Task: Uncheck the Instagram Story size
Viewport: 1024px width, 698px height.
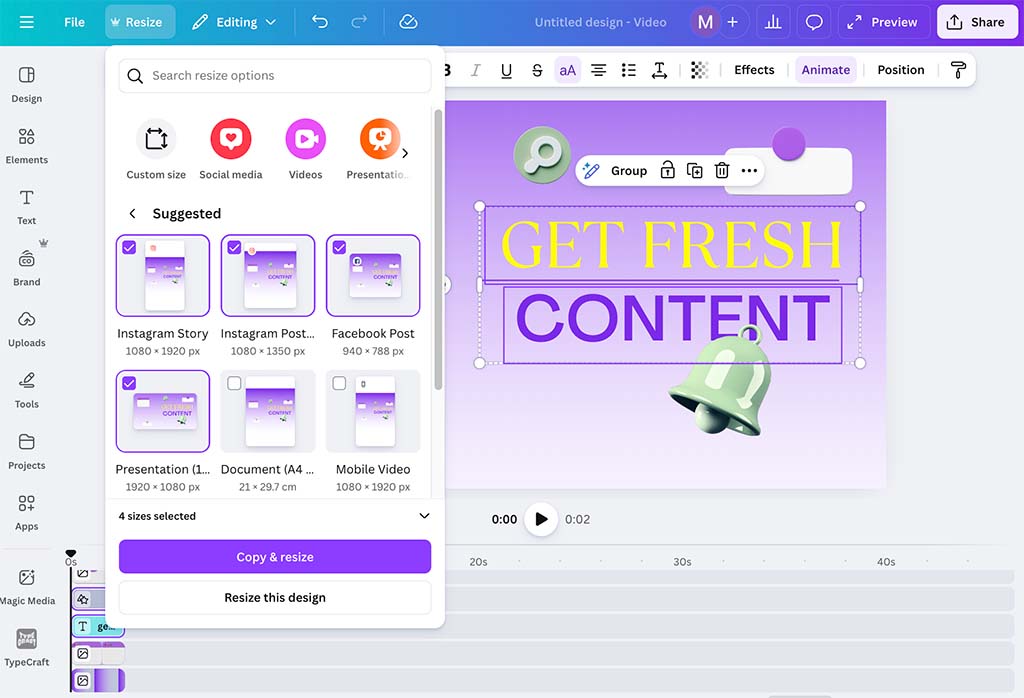Action: 129,247
